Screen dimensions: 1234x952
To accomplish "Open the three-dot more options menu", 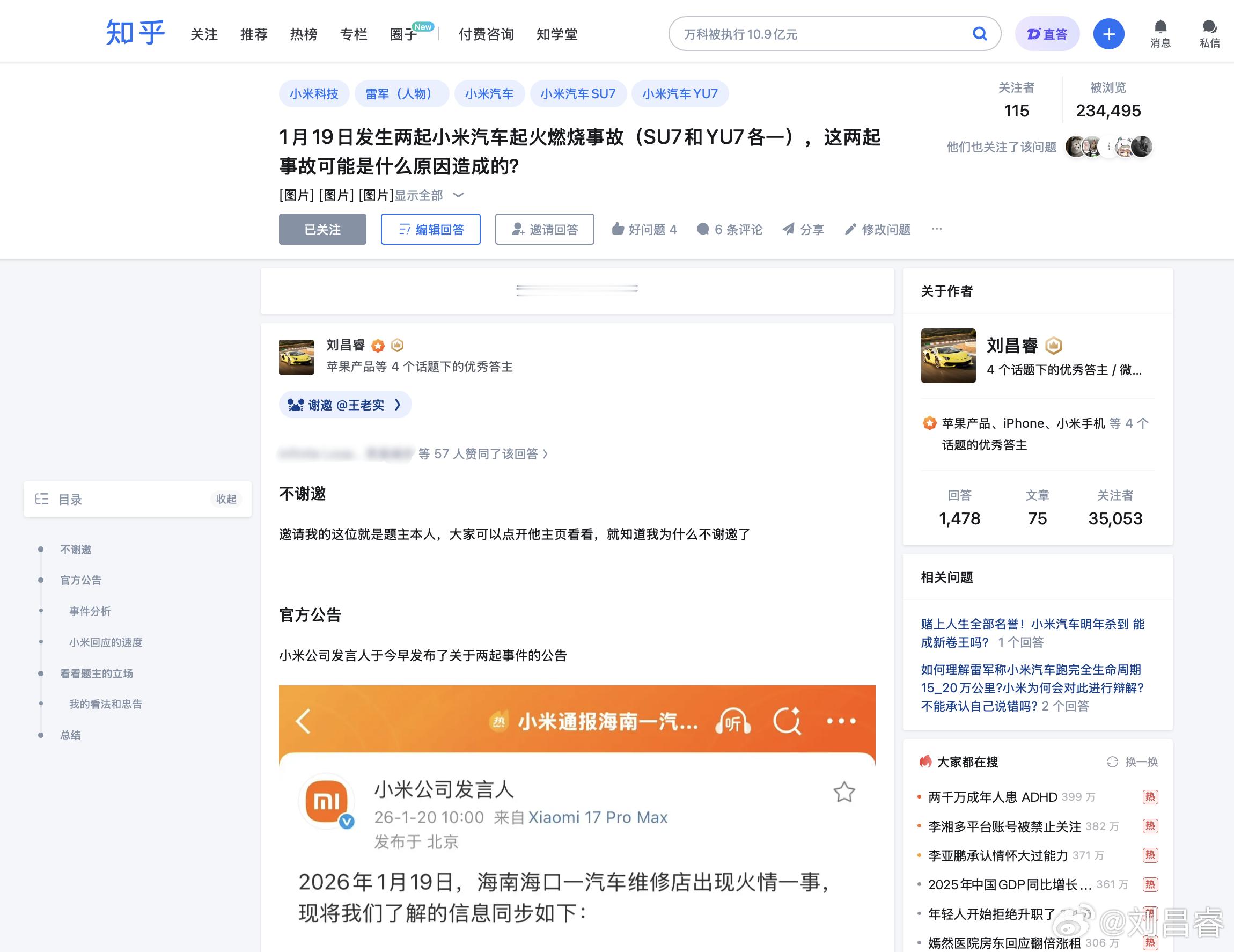I will (x=936, y=229).
